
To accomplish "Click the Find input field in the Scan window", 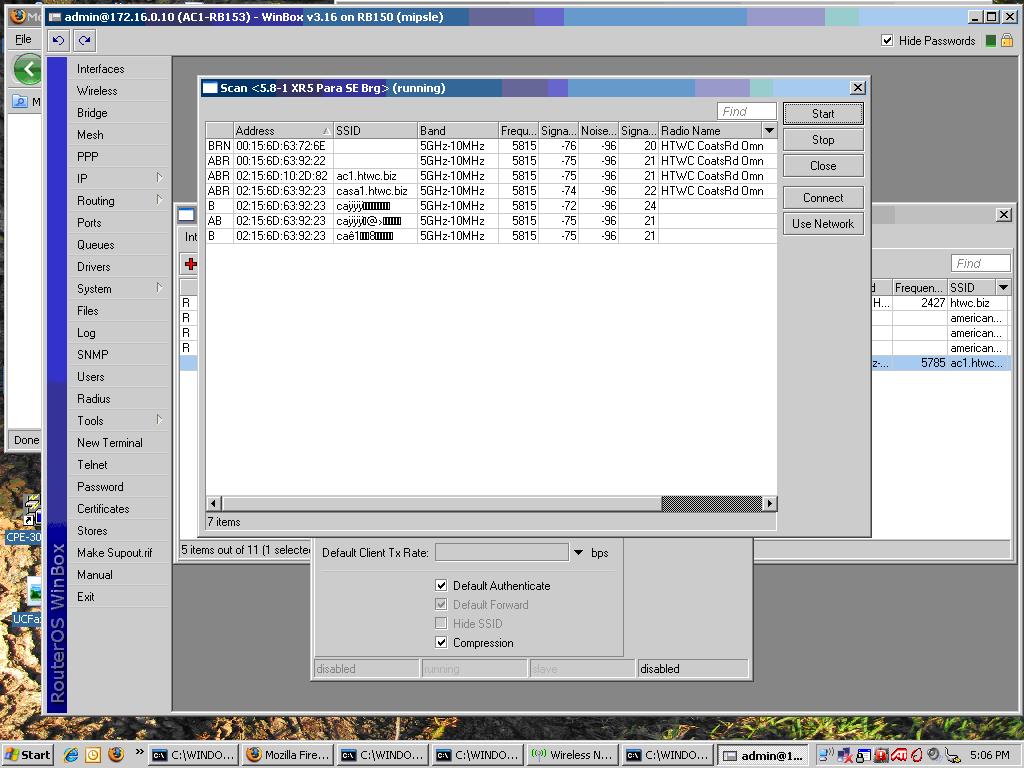I will point(746,111).
